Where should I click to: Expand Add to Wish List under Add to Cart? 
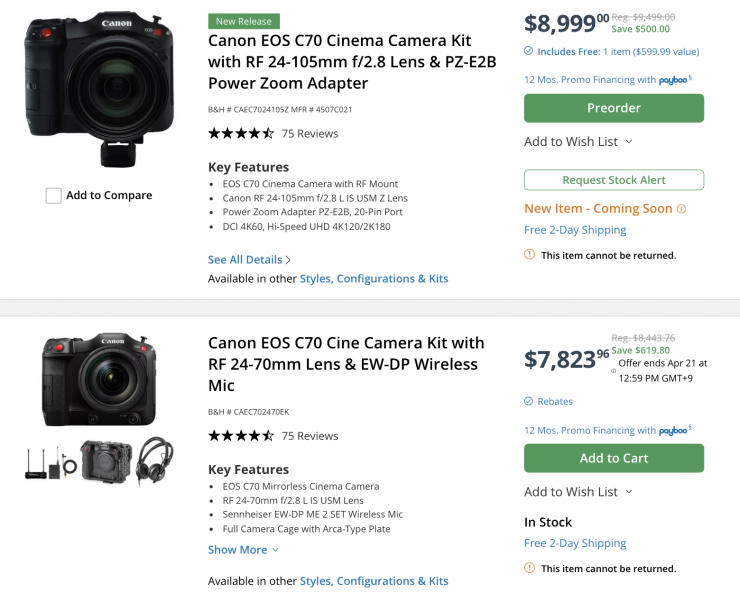578,492
